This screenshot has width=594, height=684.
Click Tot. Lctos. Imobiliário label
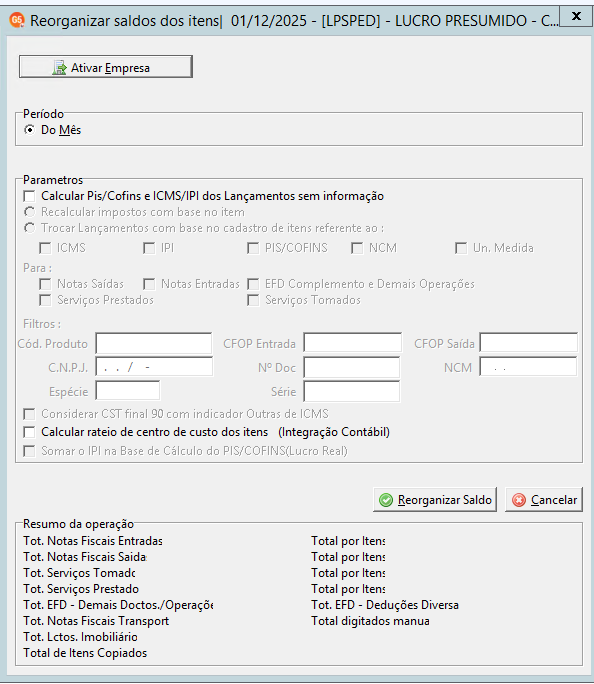click(x=81, y=637)
